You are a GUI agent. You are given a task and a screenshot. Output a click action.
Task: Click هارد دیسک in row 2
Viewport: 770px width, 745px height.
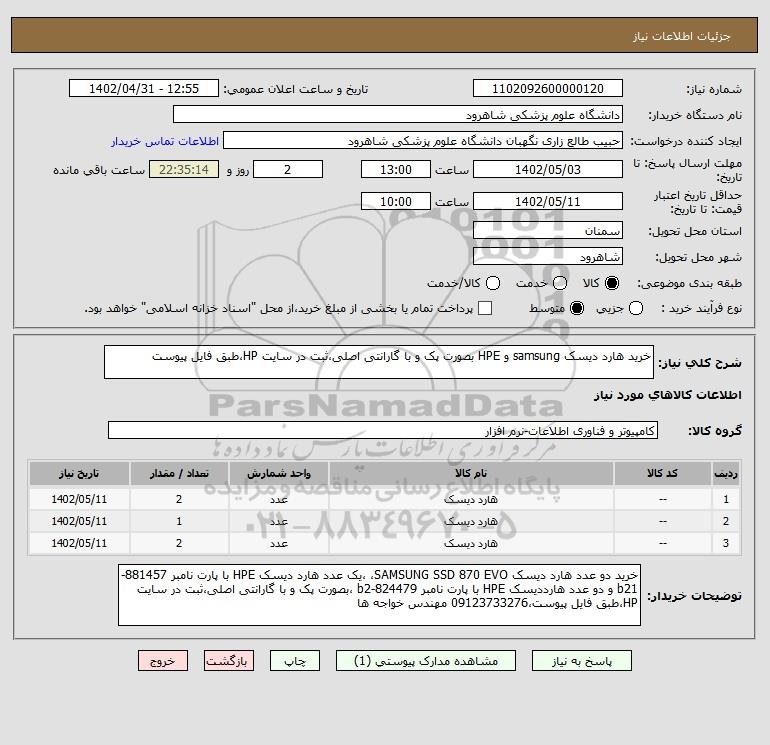click(x=471, y=522)
